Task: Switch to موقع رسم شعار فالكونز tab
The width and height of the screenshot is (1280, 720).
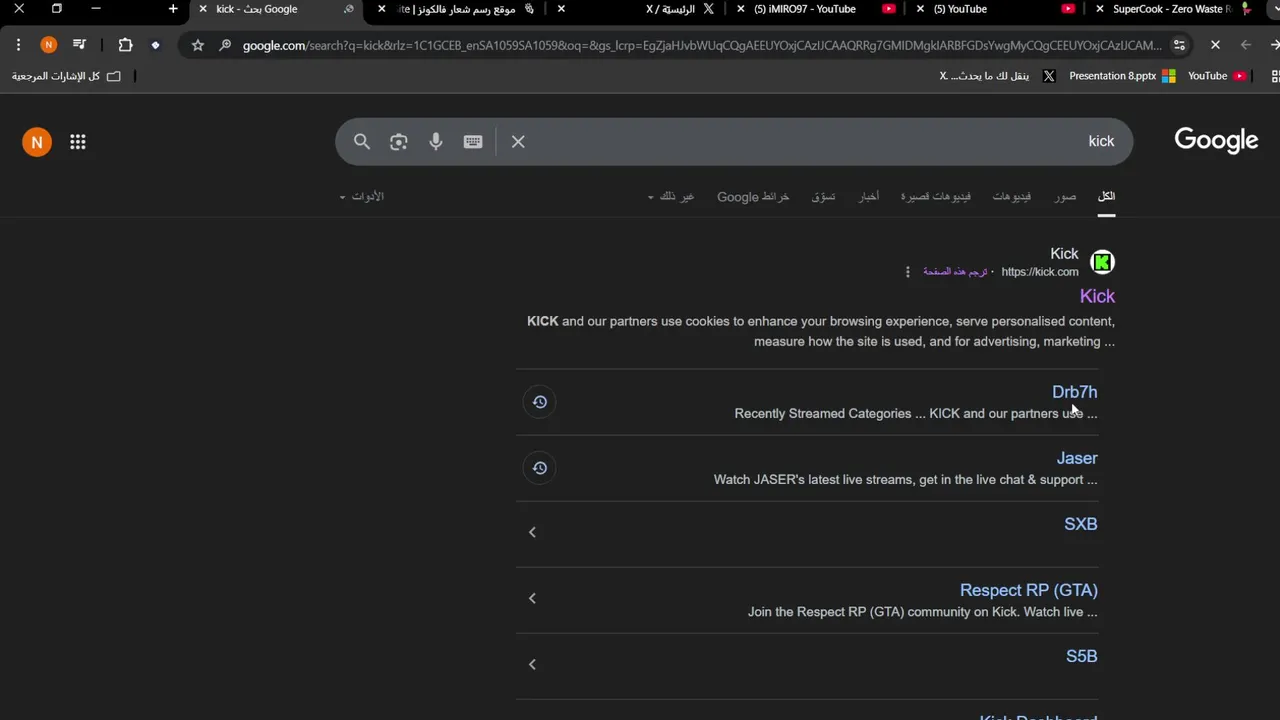Action: click(455, 9)
